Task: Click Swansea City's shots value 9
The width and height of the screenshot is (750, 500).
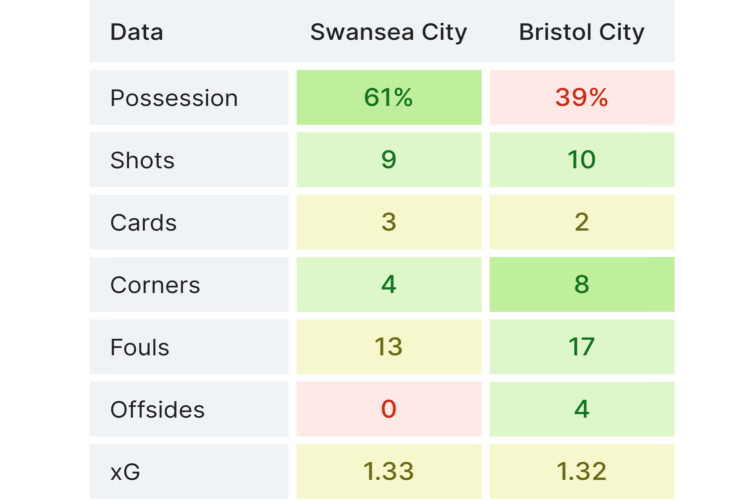Action: 388,160
